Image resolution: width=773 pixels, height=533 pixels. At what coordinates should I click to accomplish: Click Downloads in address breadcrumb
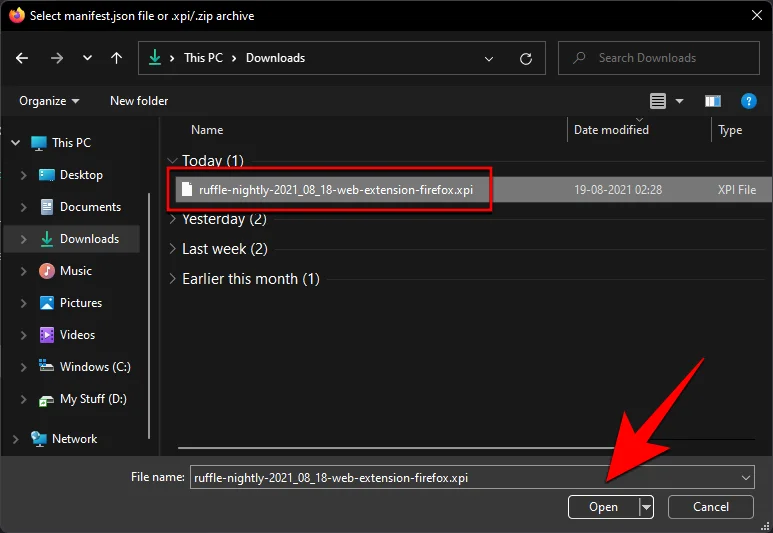[x=275, y=58]
